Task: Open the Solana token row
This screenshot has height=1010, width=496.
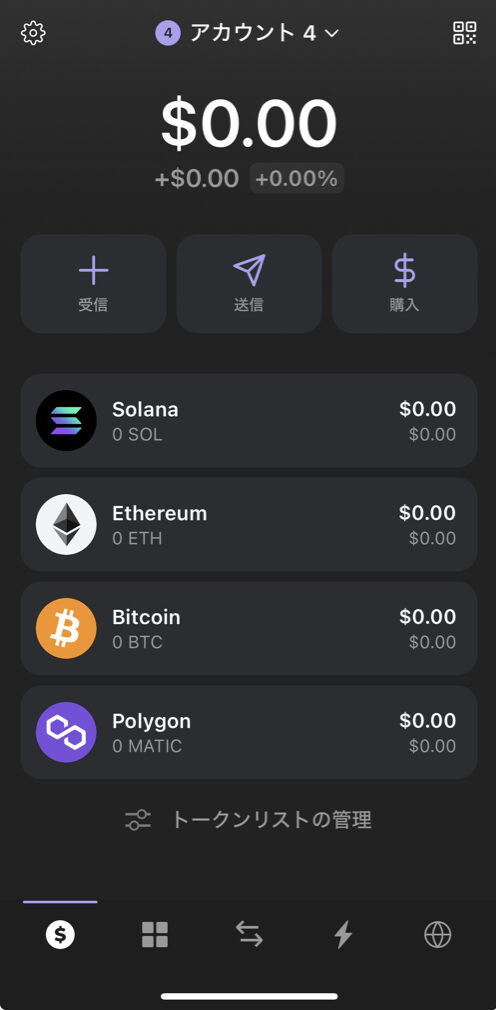Action: (249, 421)
